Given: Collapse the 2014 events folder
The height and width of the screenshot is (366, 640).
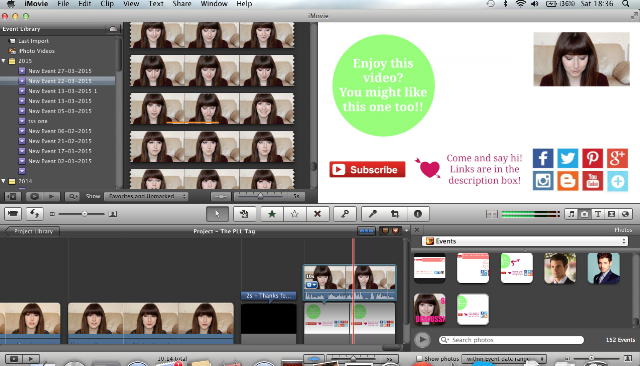Looking at the screenshot, I should (4, 181).
